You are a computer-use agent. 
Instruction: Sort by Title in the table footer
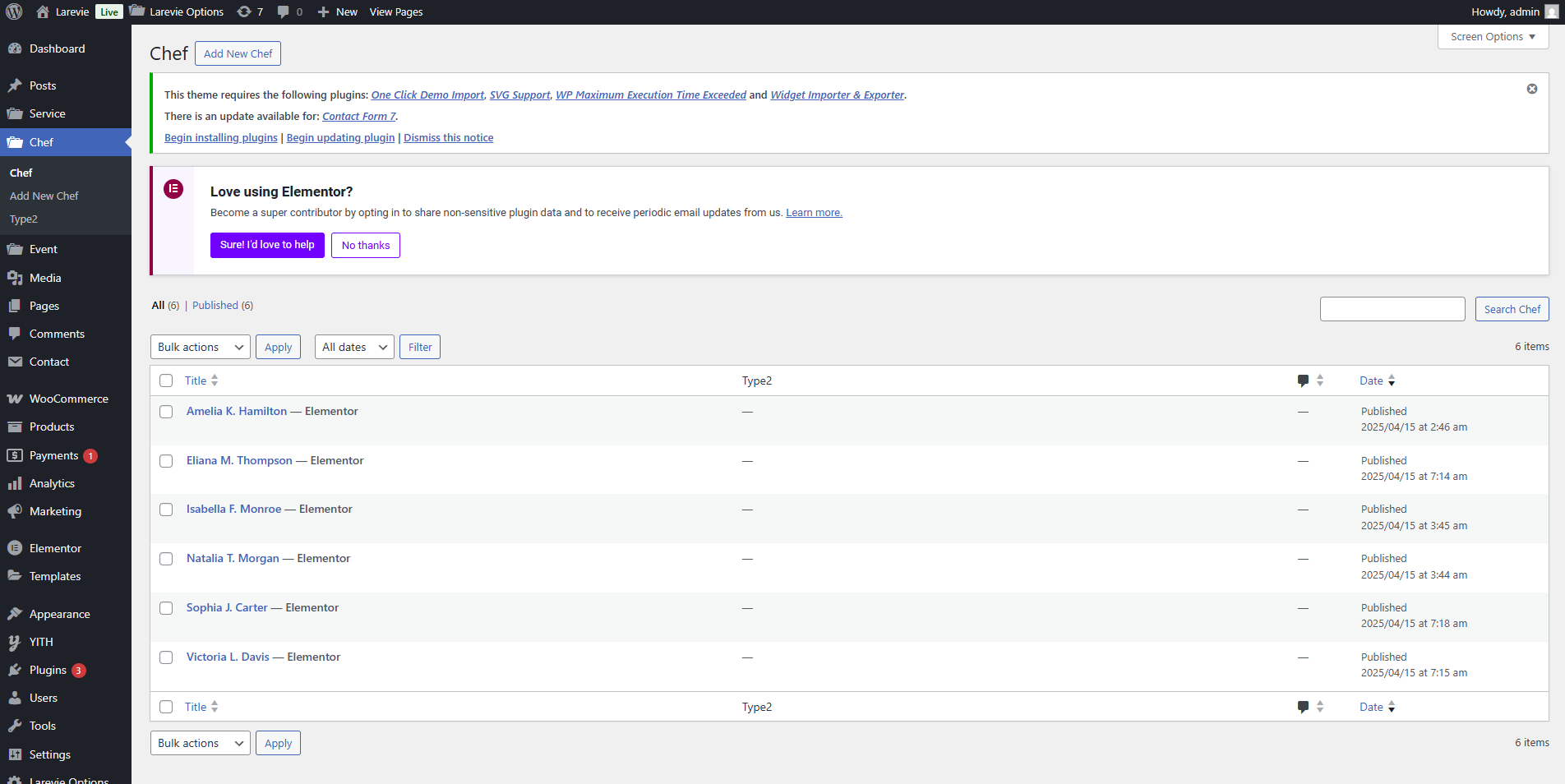tap(201, 707)
